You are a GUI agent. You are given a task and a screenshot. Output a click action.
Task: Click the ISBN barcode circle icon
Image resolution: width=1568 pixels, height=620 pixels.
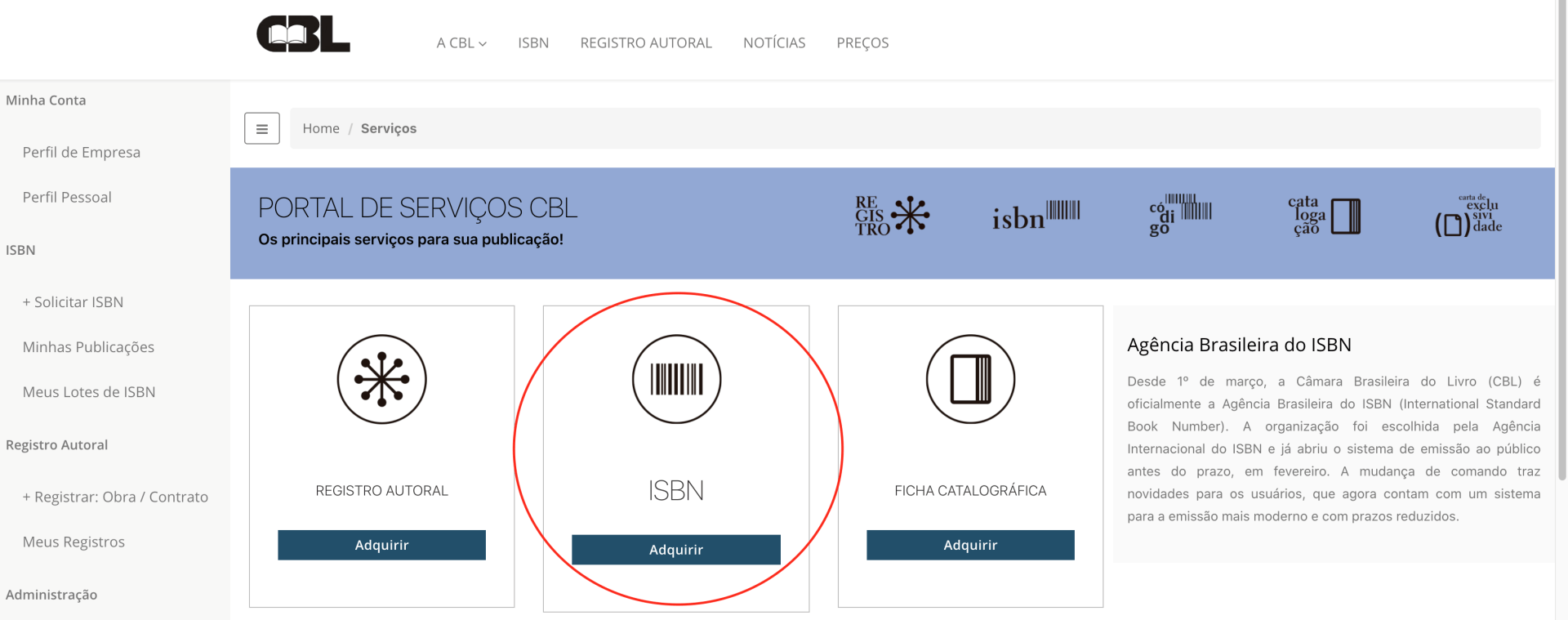pyautogui.click(x=676, y=379)
